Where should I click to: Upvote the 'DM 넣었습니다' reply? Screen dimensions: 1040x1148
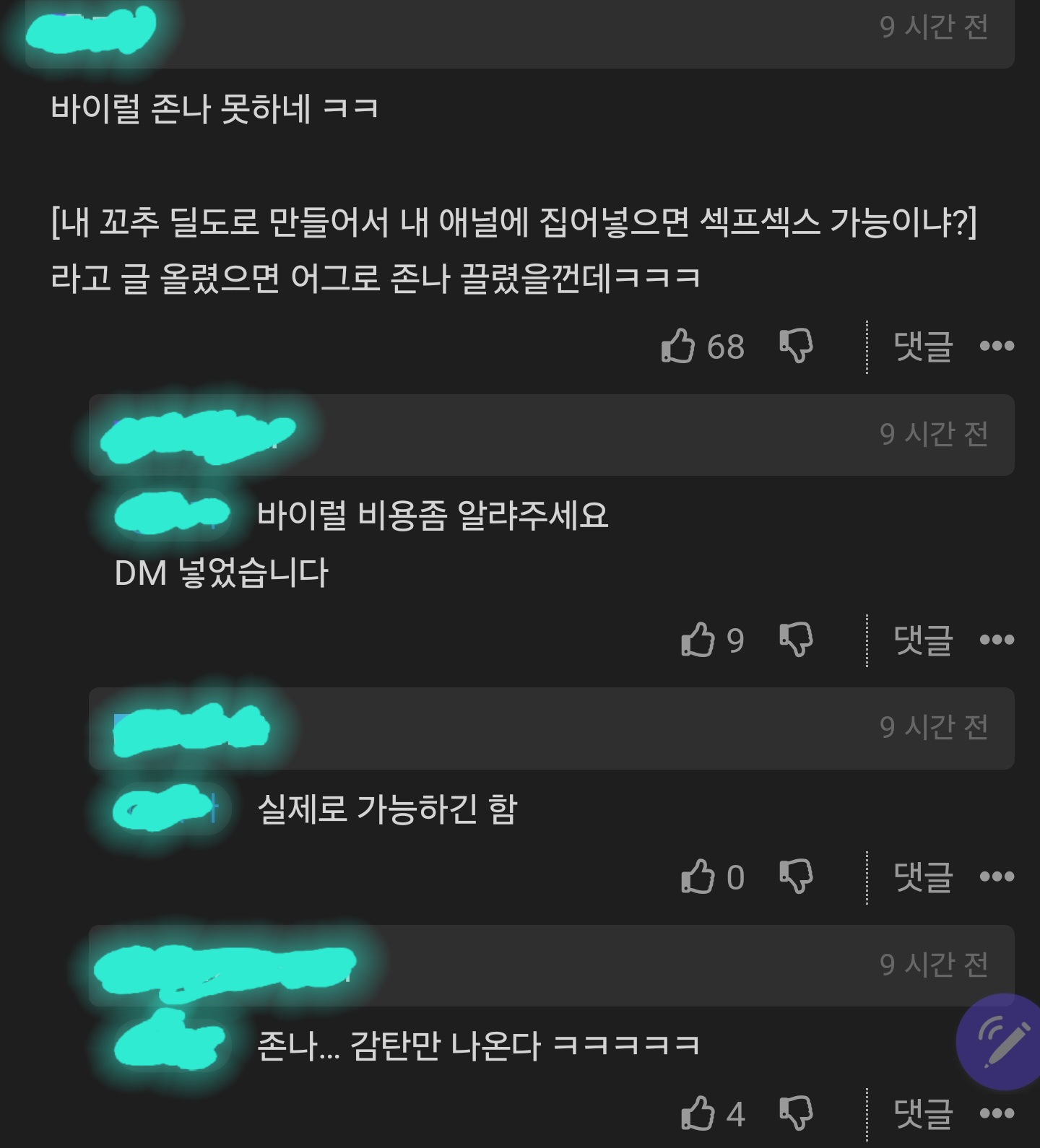click(x=698, y=640)
